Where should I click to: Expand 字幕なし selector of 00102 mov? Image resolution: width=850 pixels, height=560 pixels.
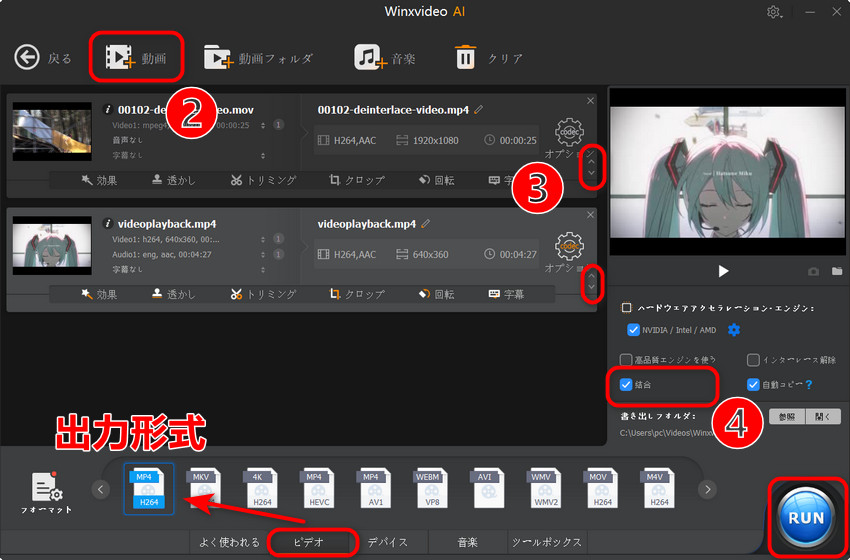(x=263, y=156)
